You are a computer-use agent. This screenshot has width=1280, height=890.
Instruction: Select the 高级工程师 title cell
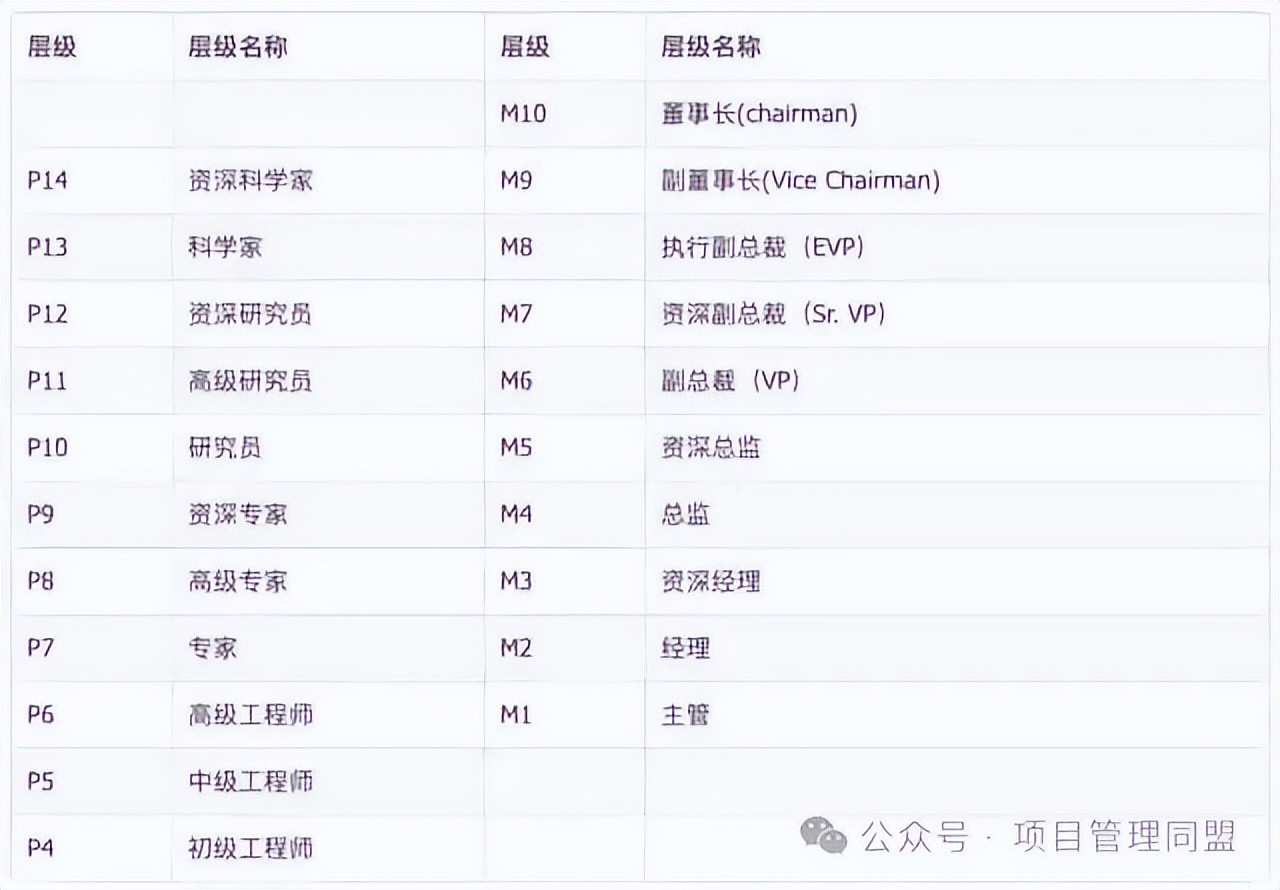[251, 715]
